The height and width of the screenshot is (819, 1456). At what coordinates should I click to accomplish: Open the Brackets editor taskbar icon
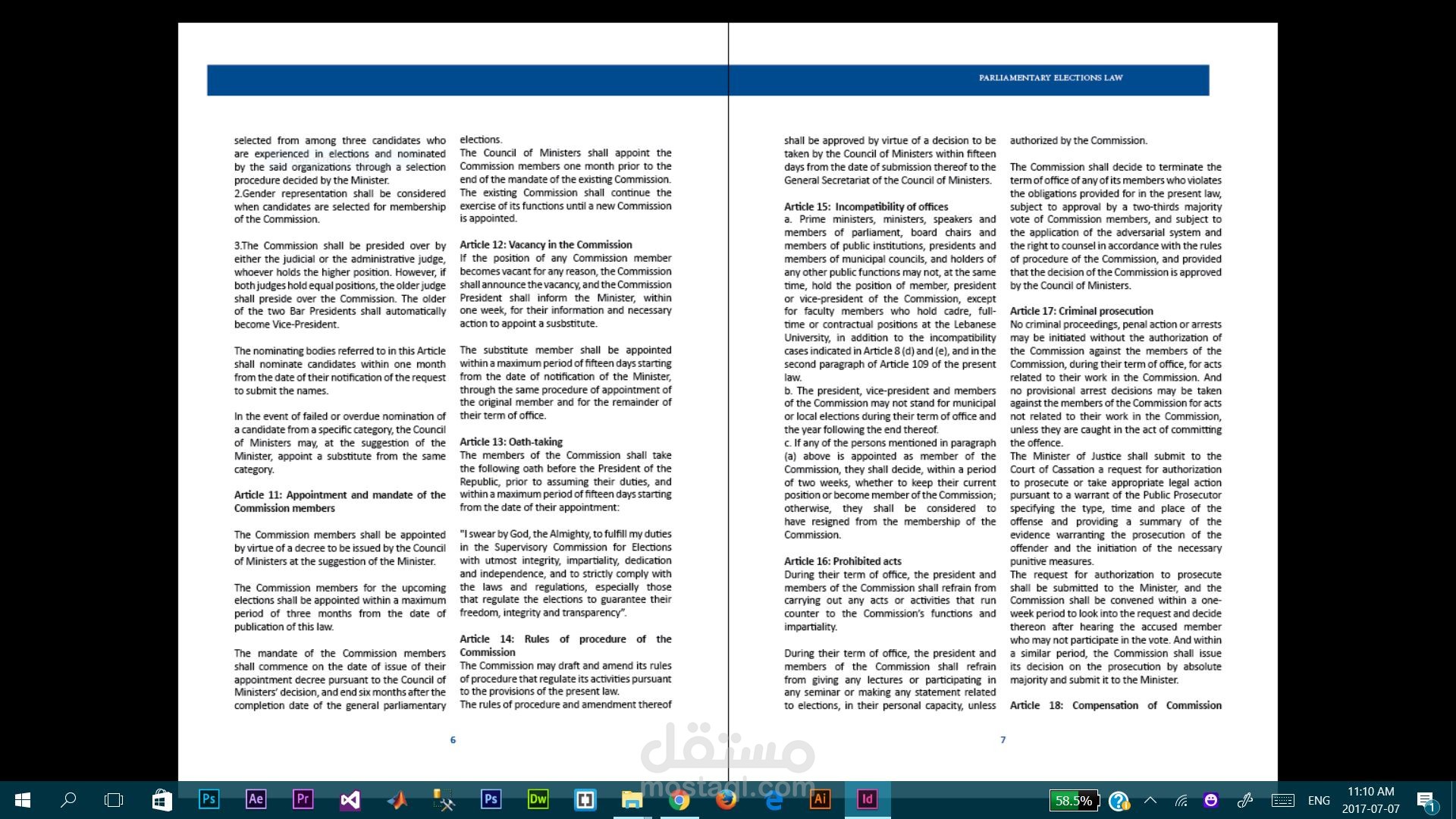[x=585, y=799]
